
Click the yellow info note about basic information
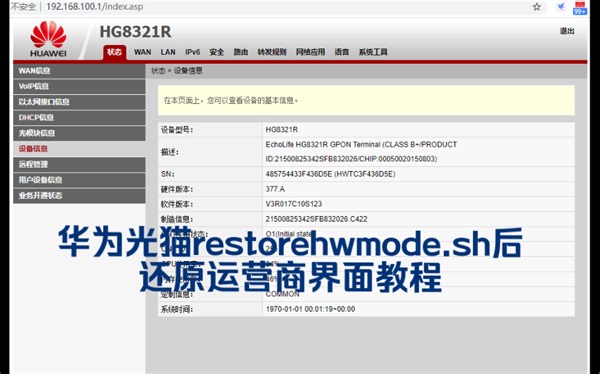click(366, 100)
